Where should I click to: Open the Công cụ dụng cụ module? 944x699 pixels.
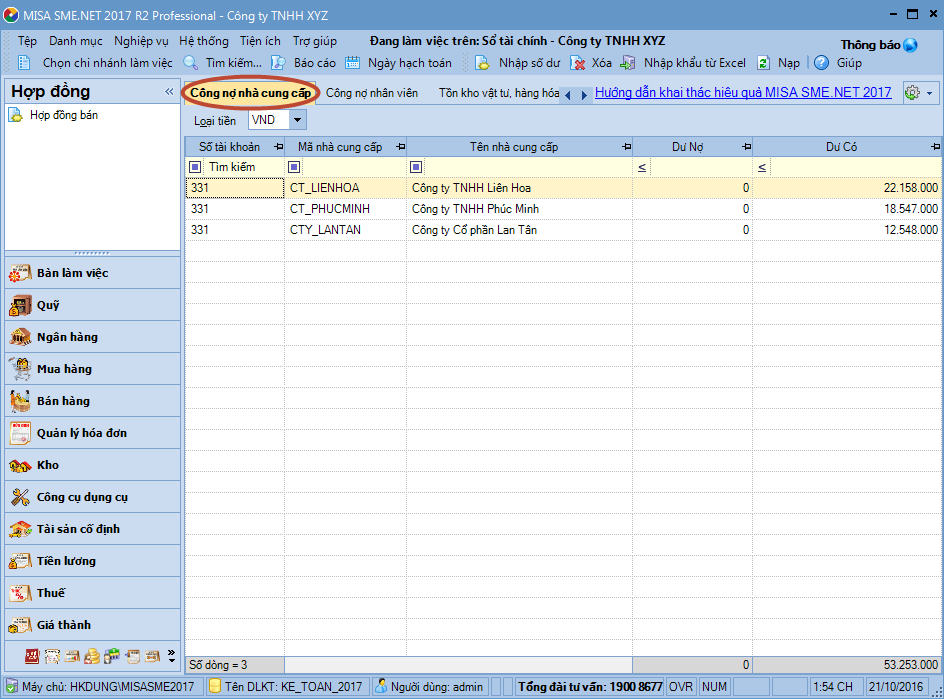tap(92, 497)
